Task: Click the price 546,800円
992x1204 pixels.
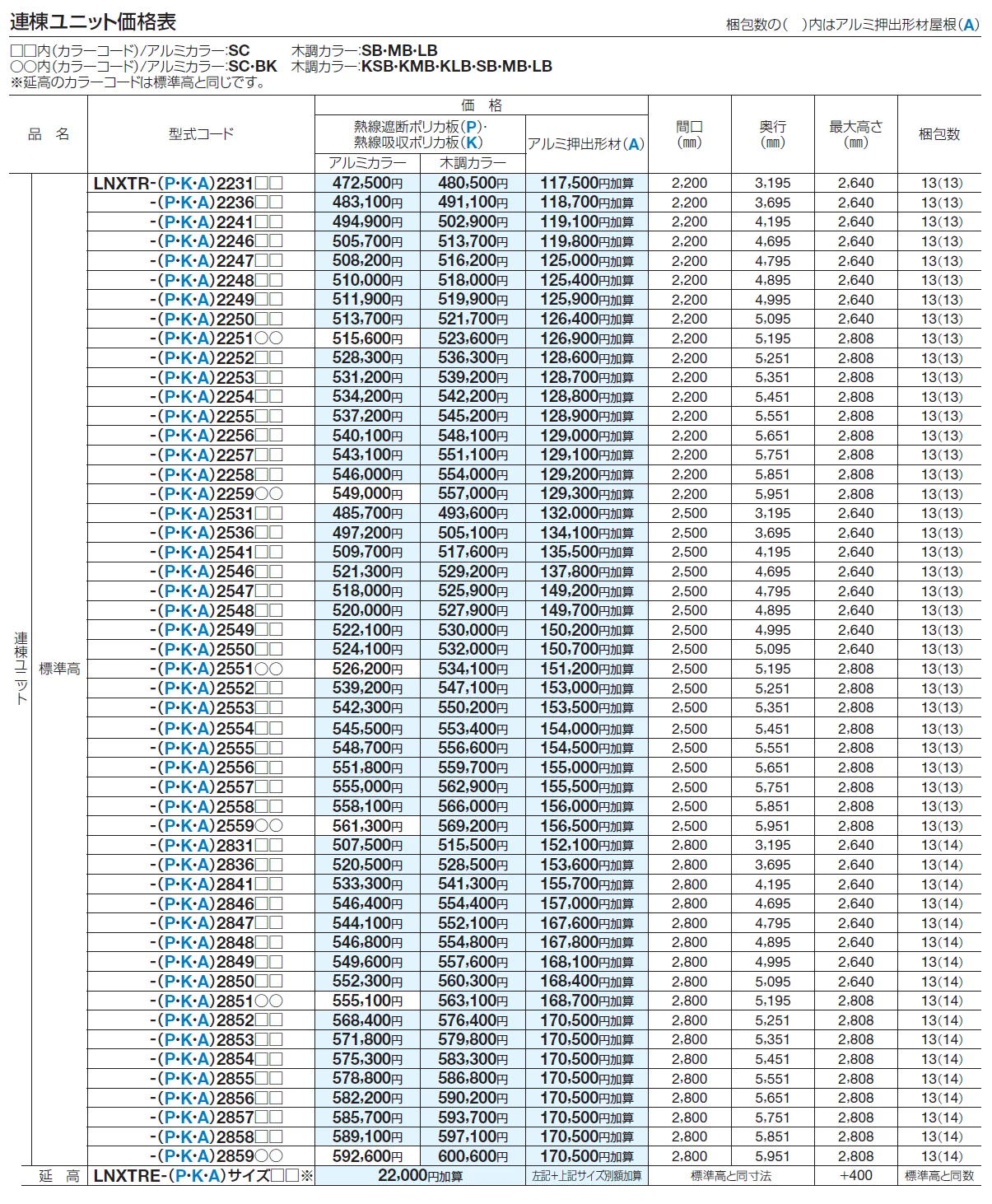Action: (367, 942)
